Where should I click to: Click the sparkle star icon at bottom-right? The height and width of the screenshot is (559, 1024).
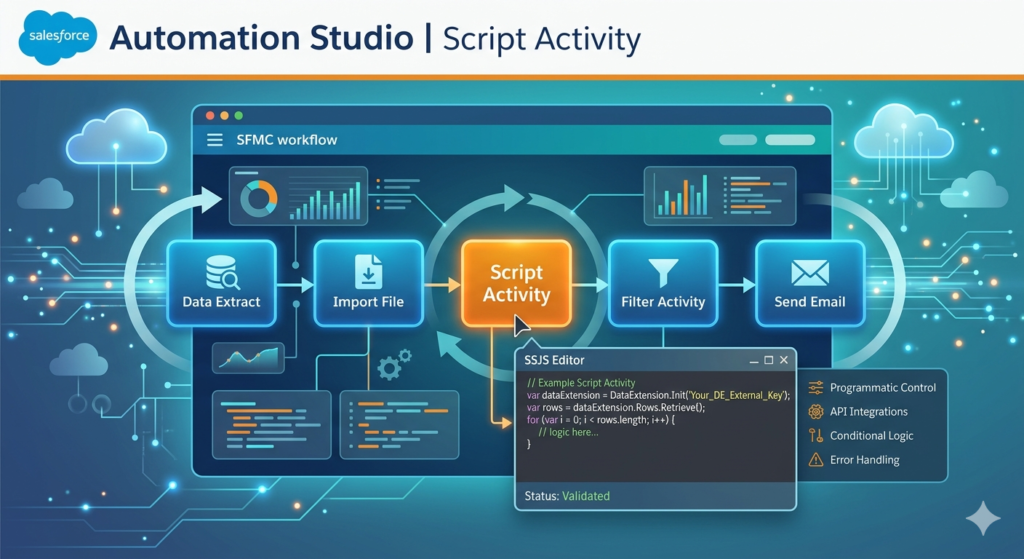983,519
